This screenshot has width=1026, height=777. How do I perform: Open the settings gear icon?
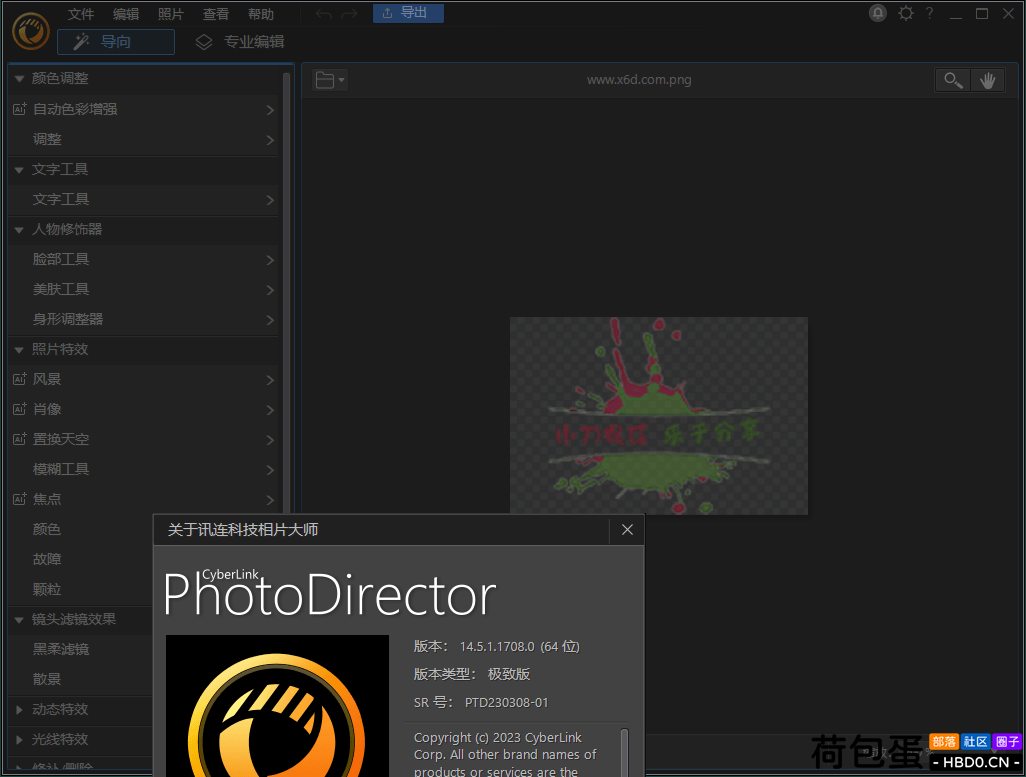click(x=906, y=13)
